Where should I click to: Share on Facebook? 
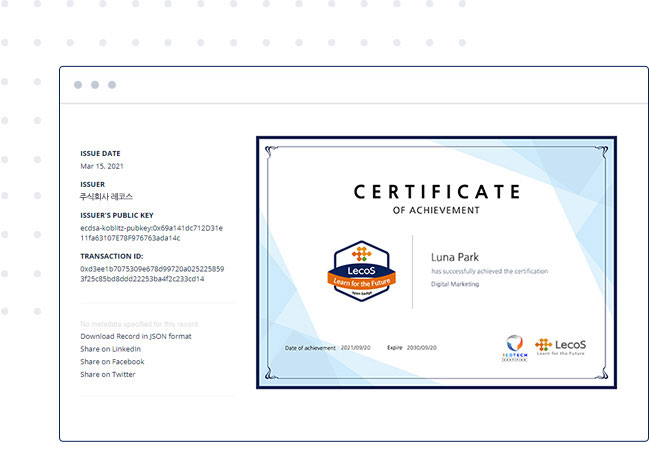pos(112,361)
